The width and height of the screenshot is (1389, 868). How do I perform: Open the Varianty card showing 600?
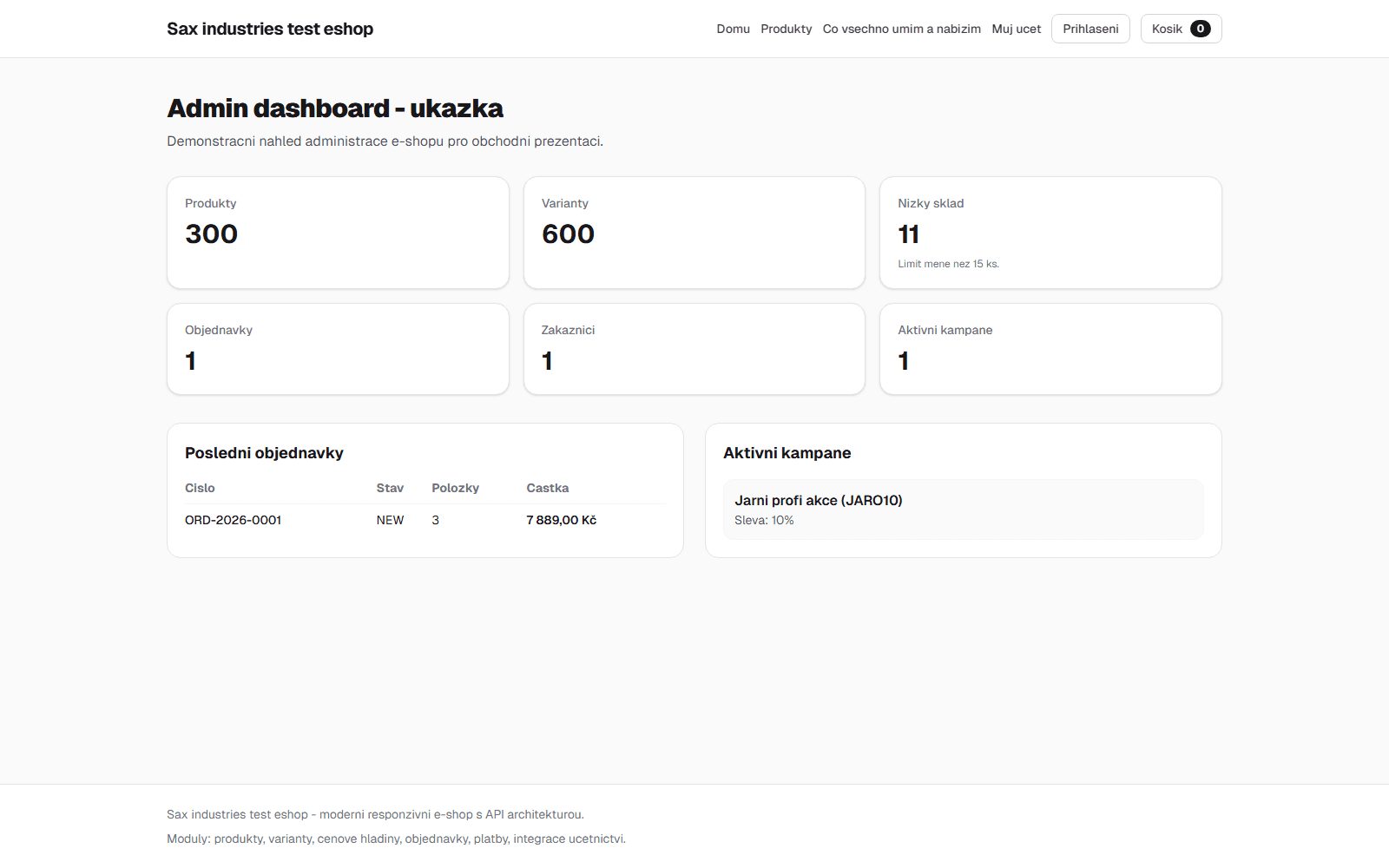click(694, 233)
